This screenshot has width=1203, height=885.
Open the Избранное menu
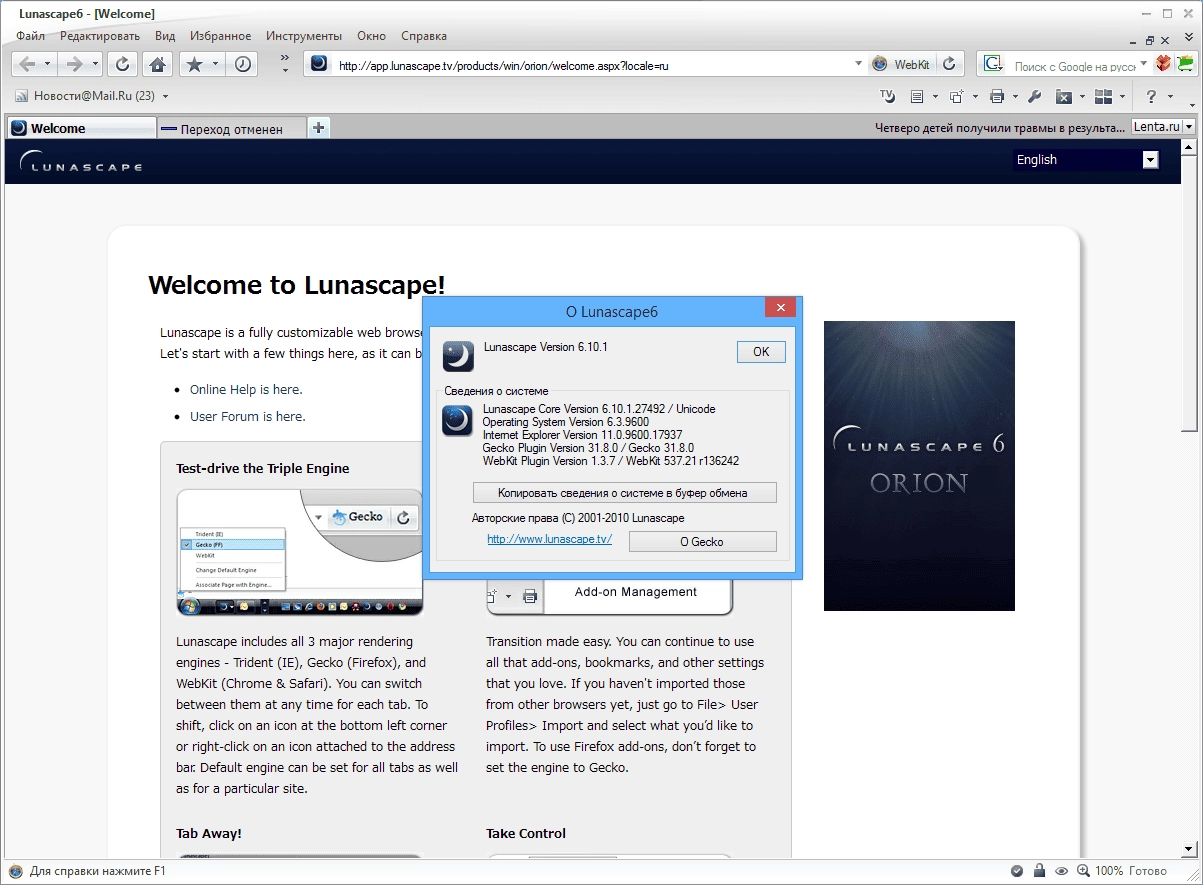pyautogui.click(x=221, y=36)
